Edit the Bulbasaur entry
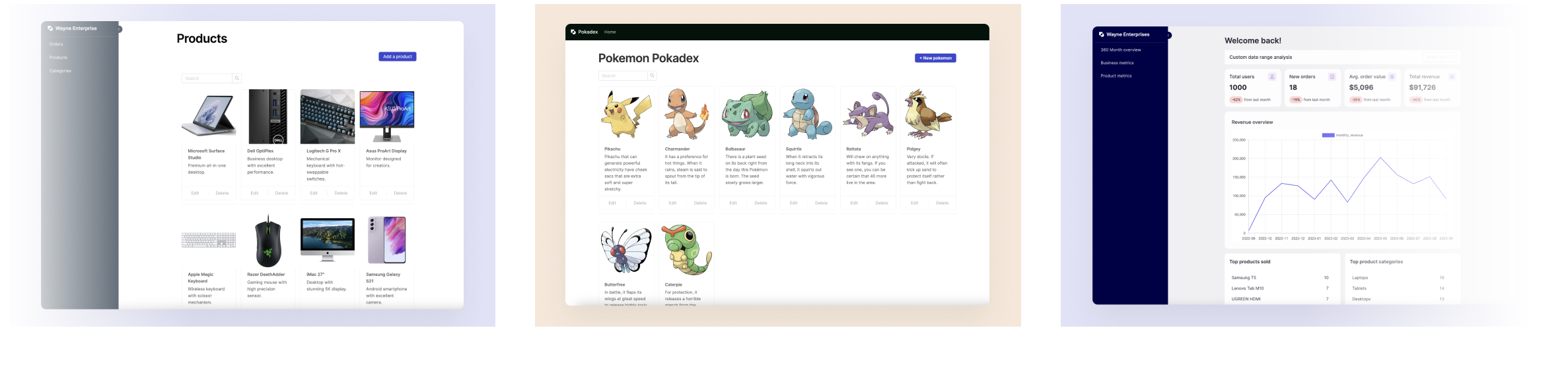1568x369 pixels. (x=733, y=203)
